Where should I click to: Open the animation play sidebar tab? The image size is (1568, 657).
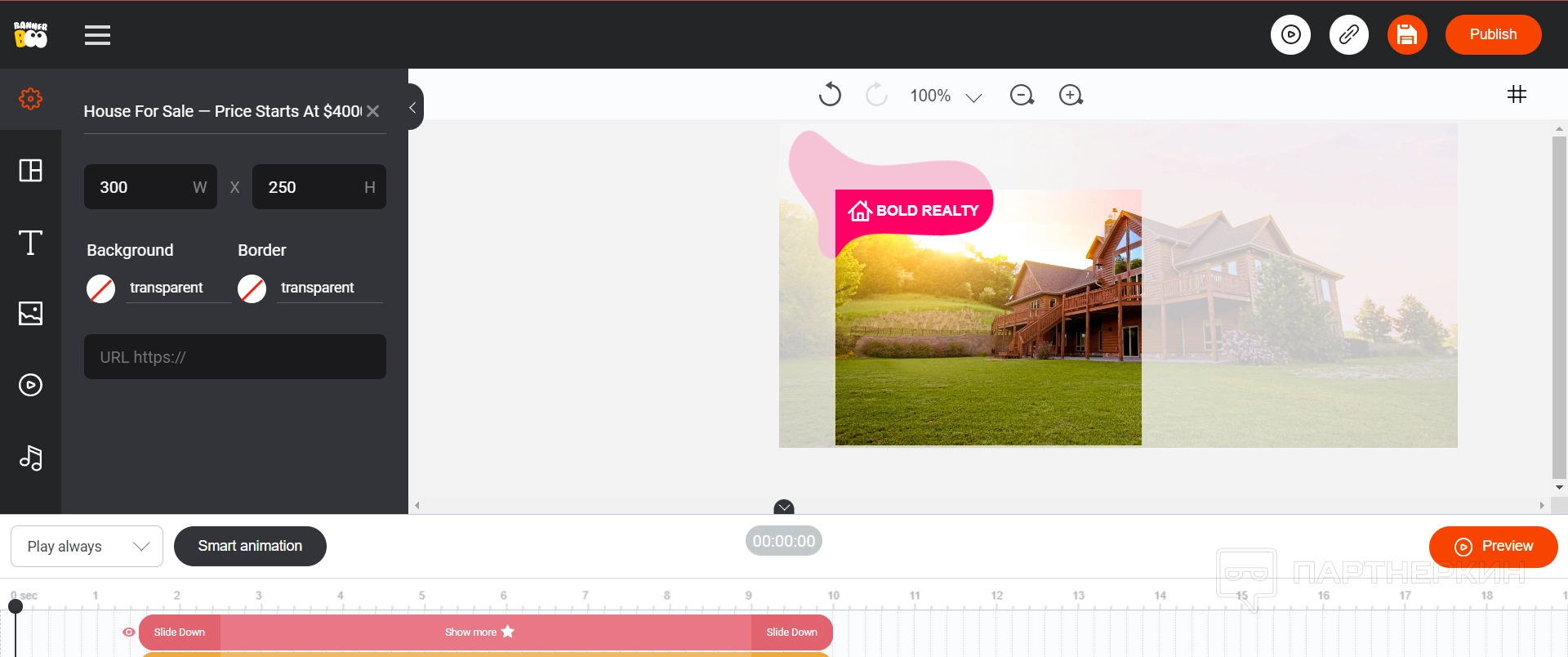coord(31,385)
